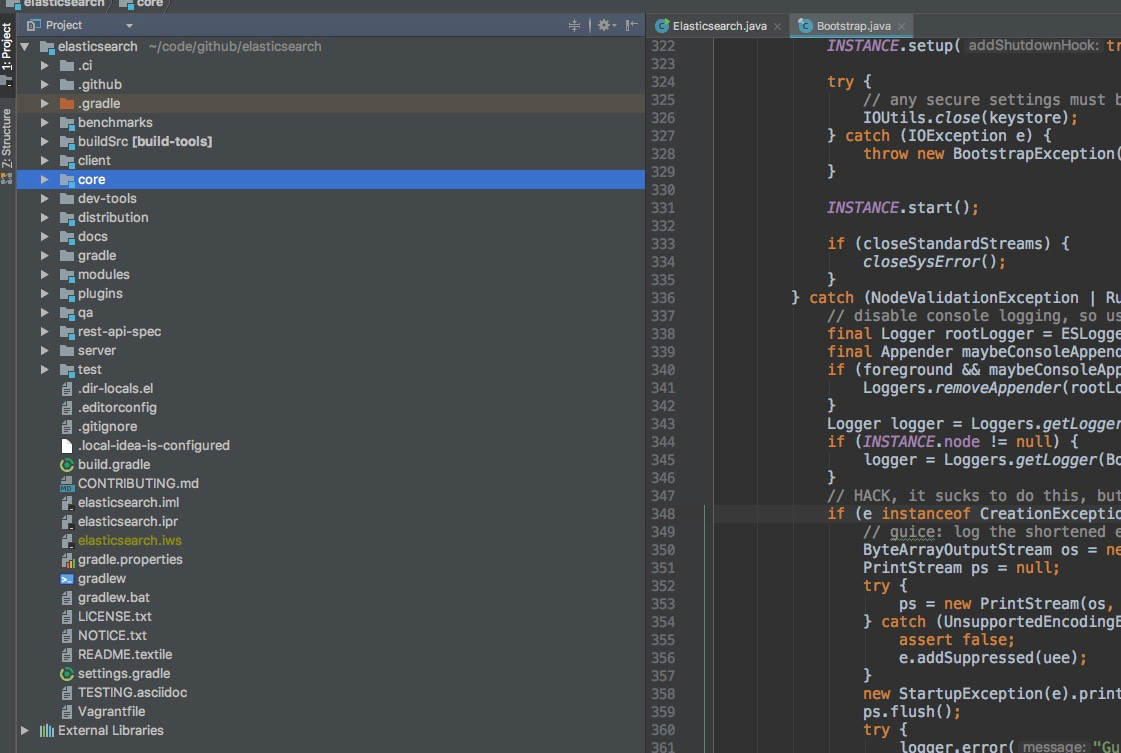Collapse the elasticsearch root node

26,47
